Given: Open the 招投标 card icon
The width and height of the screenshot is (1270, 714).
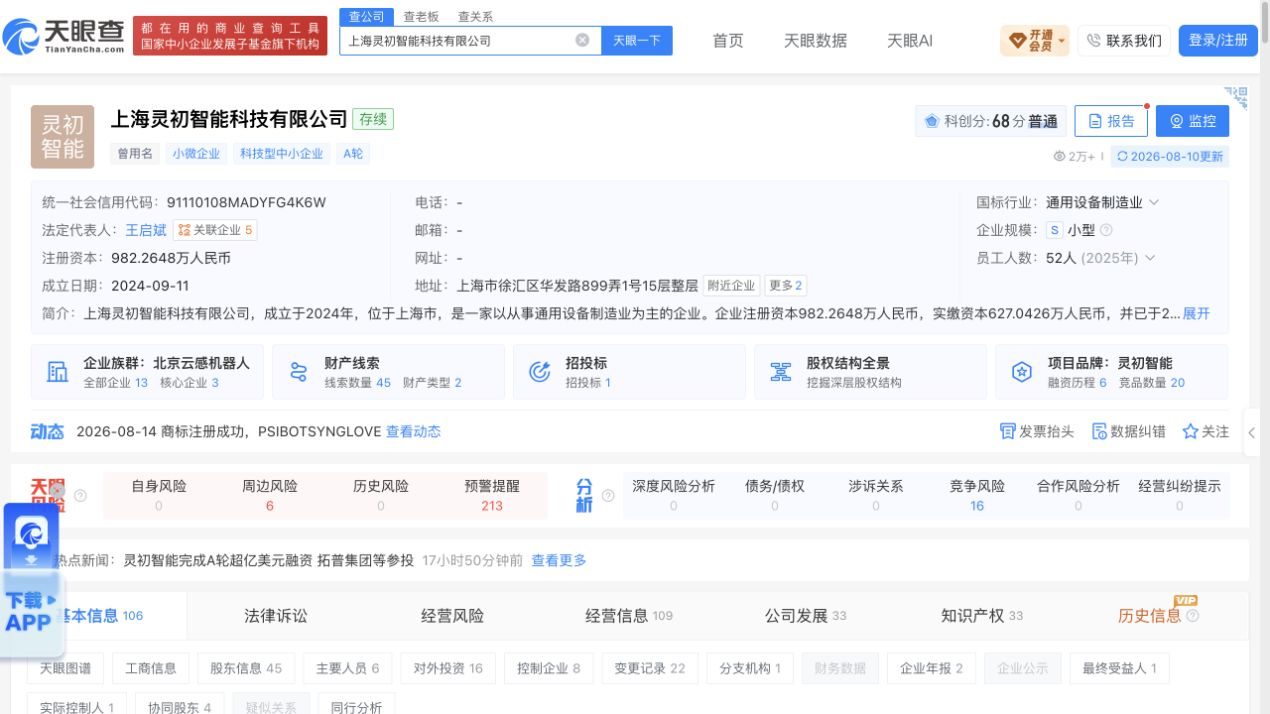Looking at the screenshot, I should (539, 372).
